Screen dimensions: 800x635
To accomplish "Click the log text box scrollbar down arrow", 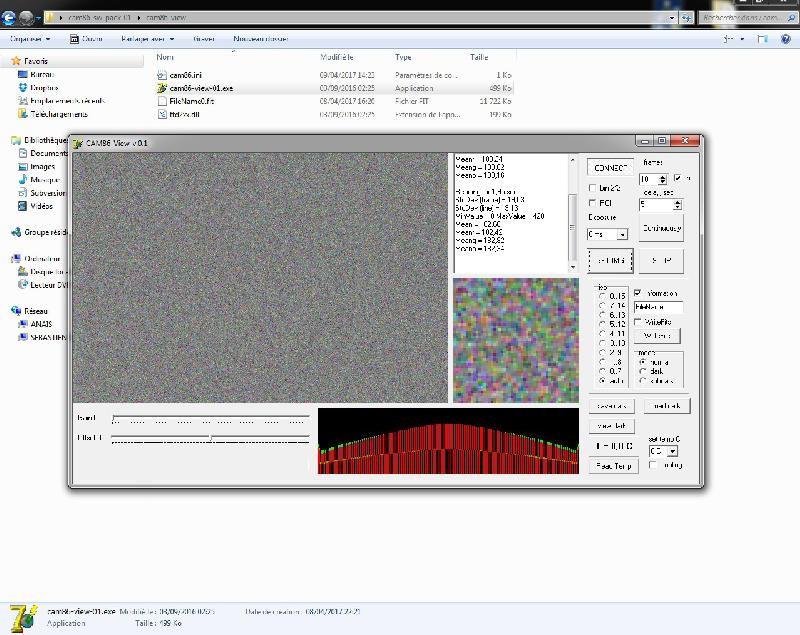I will 572,267.
